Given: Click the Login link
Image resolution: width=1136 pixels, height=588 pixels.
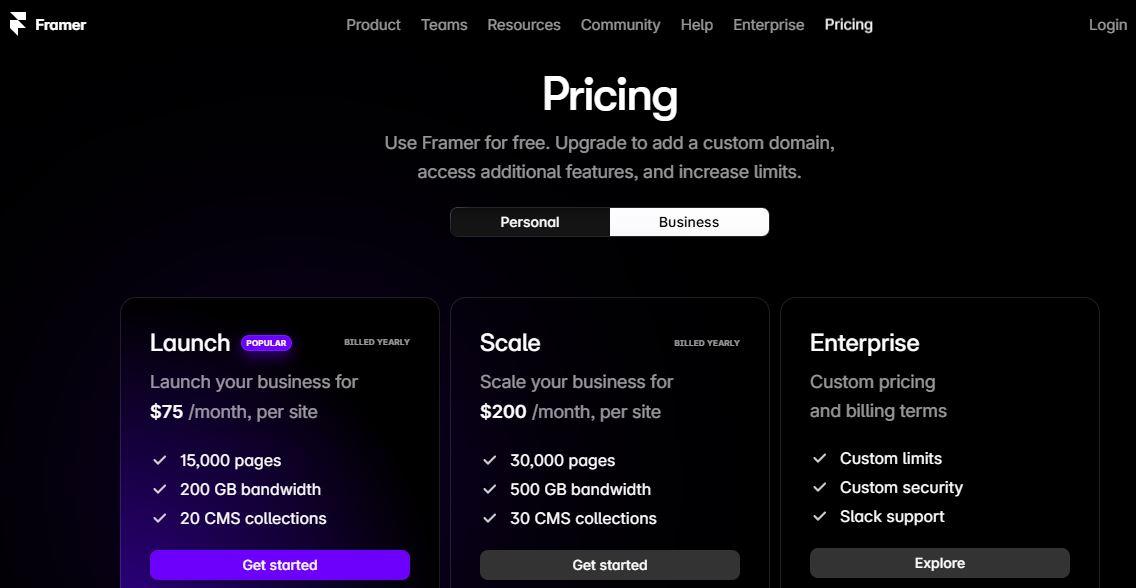Looking at the screenshot, I should (1107, 25).
